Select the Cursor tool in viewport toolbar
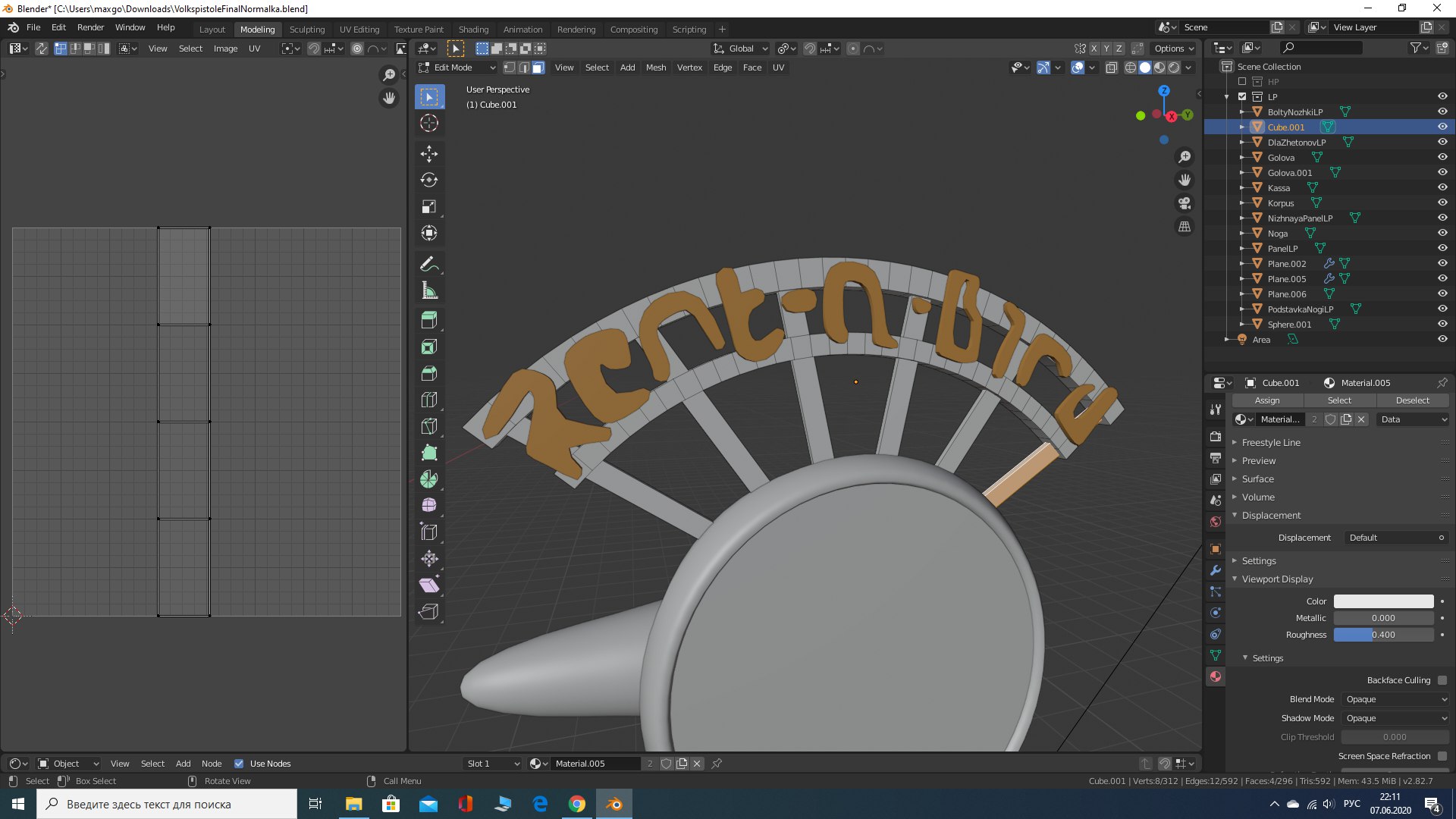The height and width of the screenshot is (819, 1456). coord(429,124)
